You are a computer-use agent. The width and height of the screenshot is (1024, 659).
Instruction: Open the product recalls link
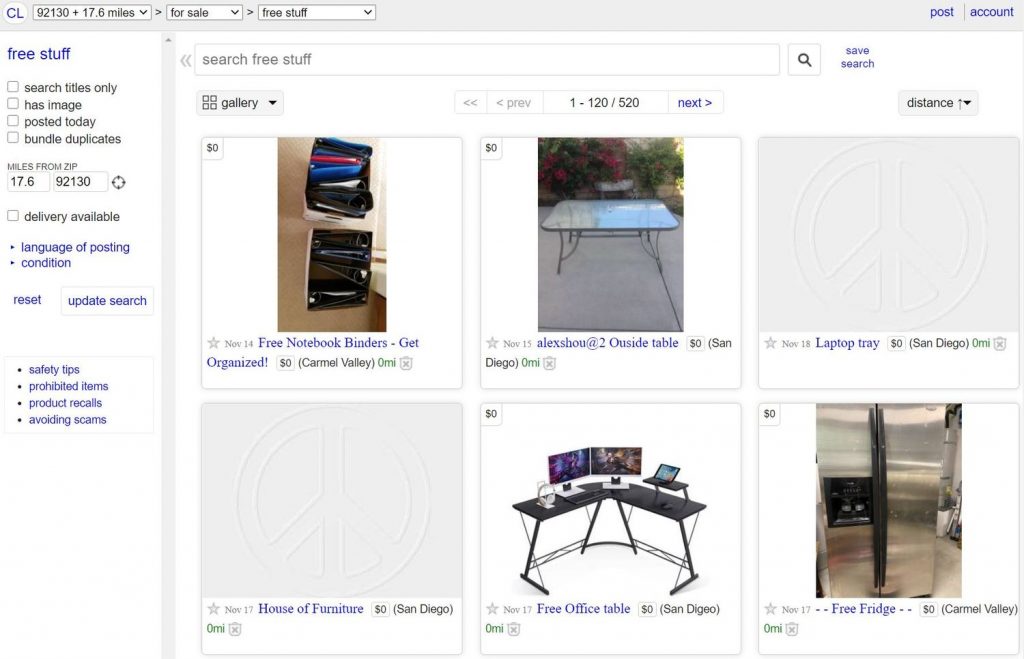coord(65,403)
